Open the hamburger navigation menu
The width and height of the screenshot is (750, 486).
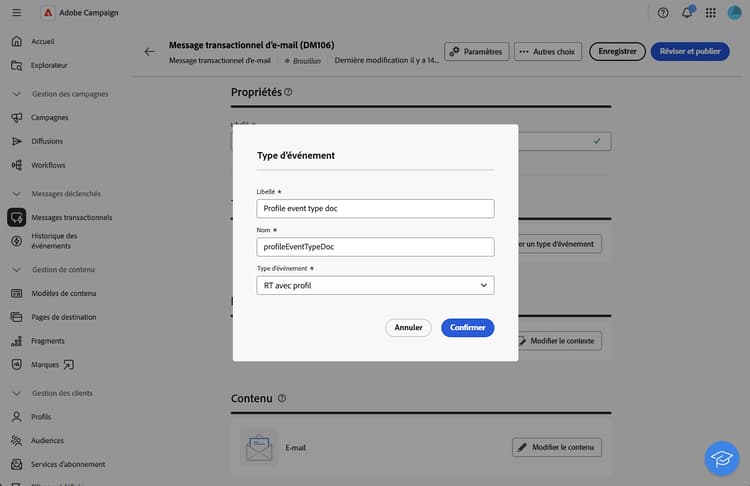pyautogui.click(x=16, y=12)
